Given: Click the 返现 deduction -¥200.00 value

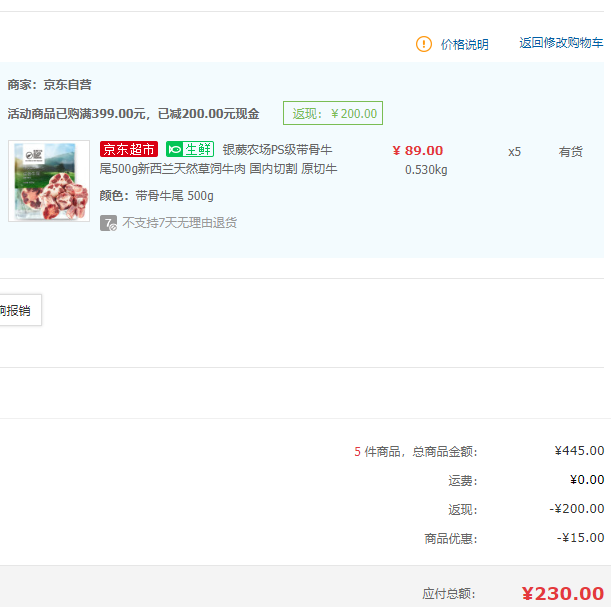Looking at the screenshot, I should [577, 509].
